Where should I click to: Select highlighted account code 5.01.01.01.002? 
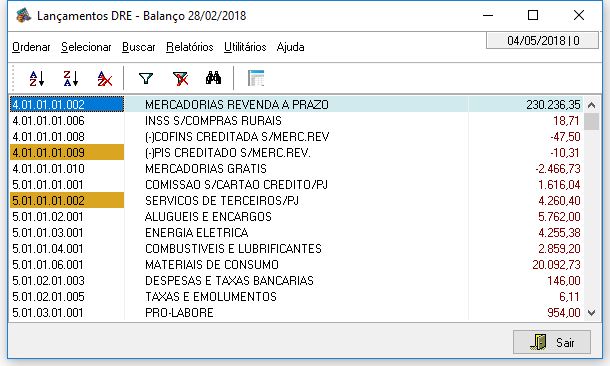(67, 200)
